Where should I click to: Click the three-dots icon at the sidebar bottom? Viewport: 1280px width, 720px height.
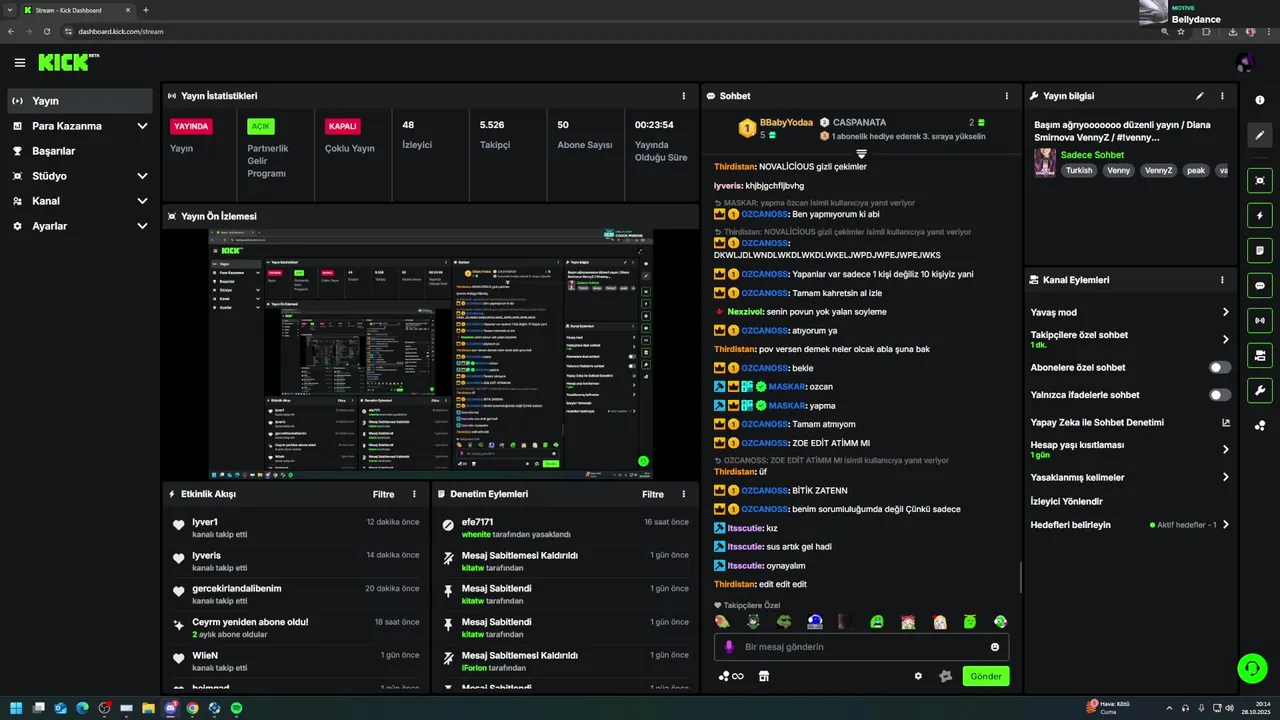point(1260,425)
